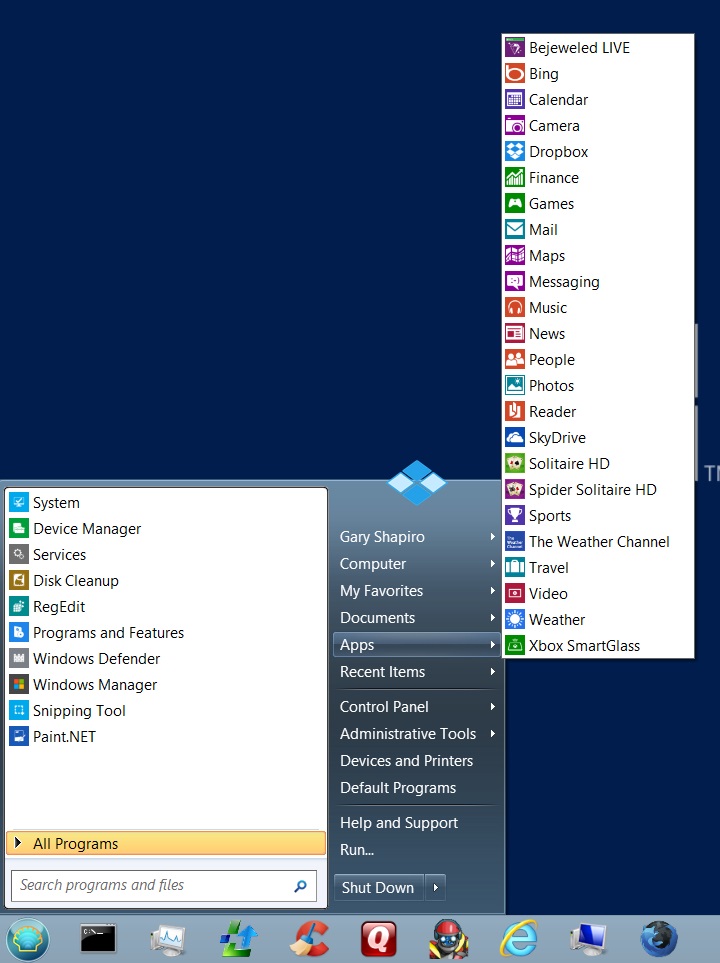
Task: Expand the Gary Shapiro submenu arrow
Action: (493, 537)
